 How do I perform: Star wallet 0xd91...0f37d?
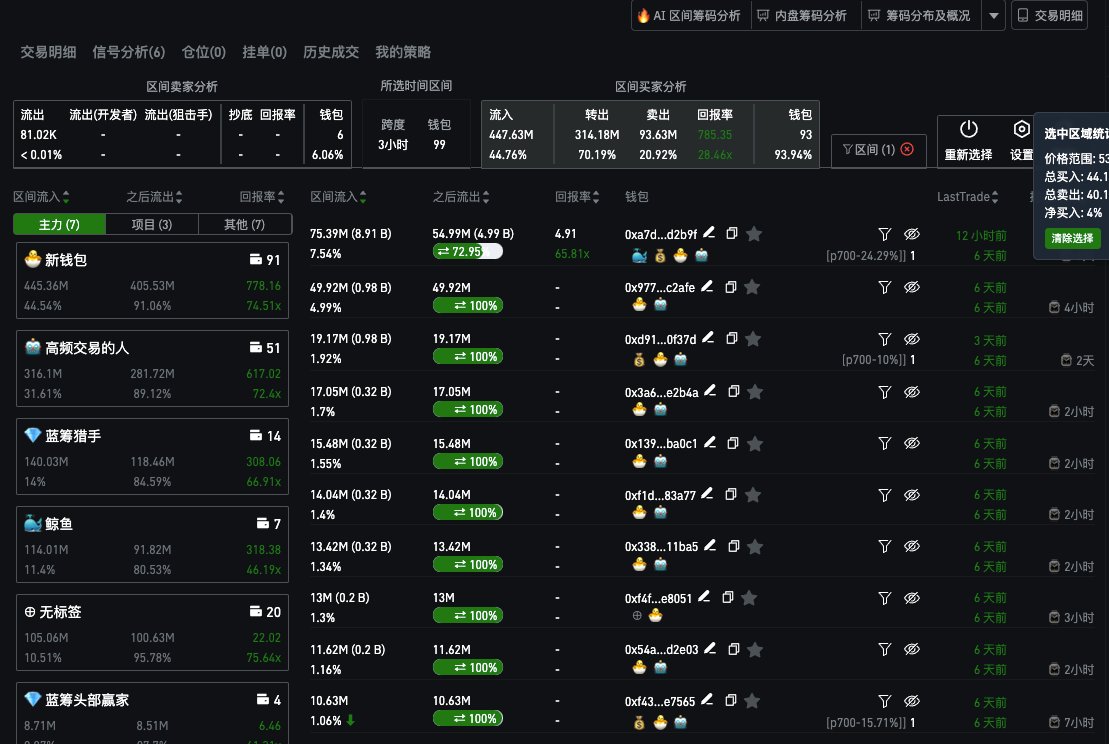pyautogui.click(x=753, y=339)
